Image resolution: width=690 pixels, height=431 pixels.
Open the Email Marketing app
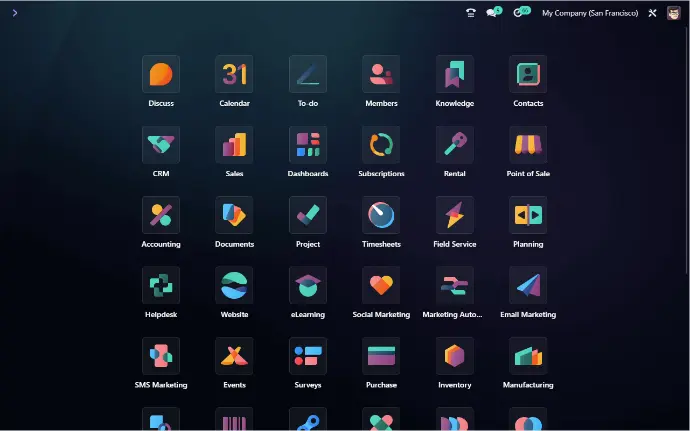[528, 285]
